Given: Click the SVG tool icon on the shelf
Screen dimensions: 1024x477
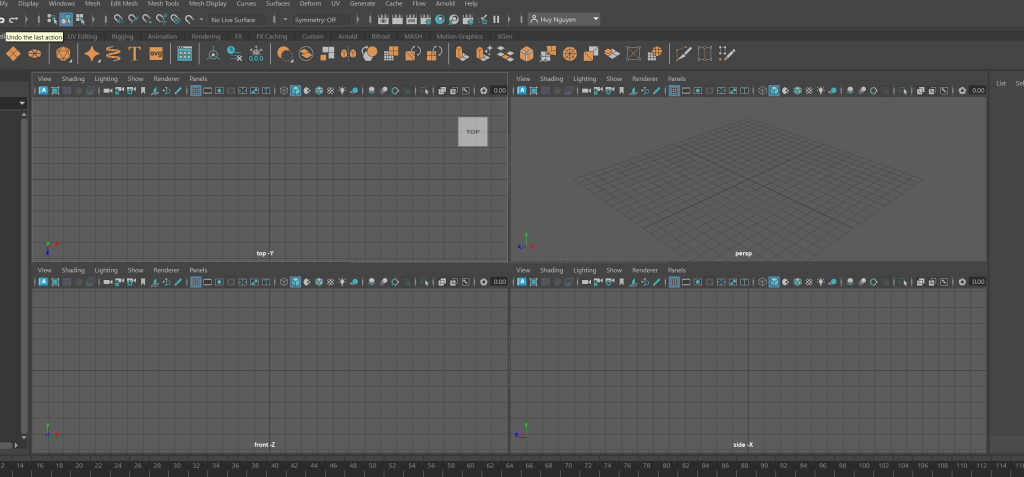Looking at the screenshot, I should (x=156, y=54).
